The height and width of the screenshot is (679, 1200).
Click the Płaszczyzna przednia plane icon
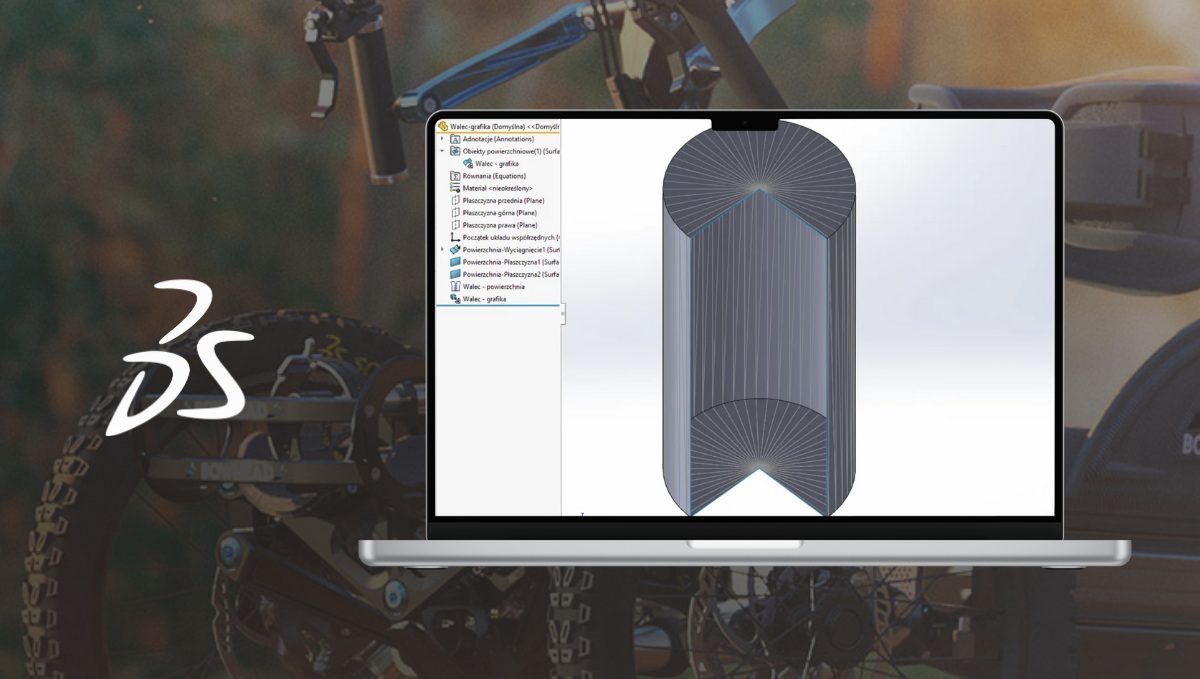pos(455,201)
